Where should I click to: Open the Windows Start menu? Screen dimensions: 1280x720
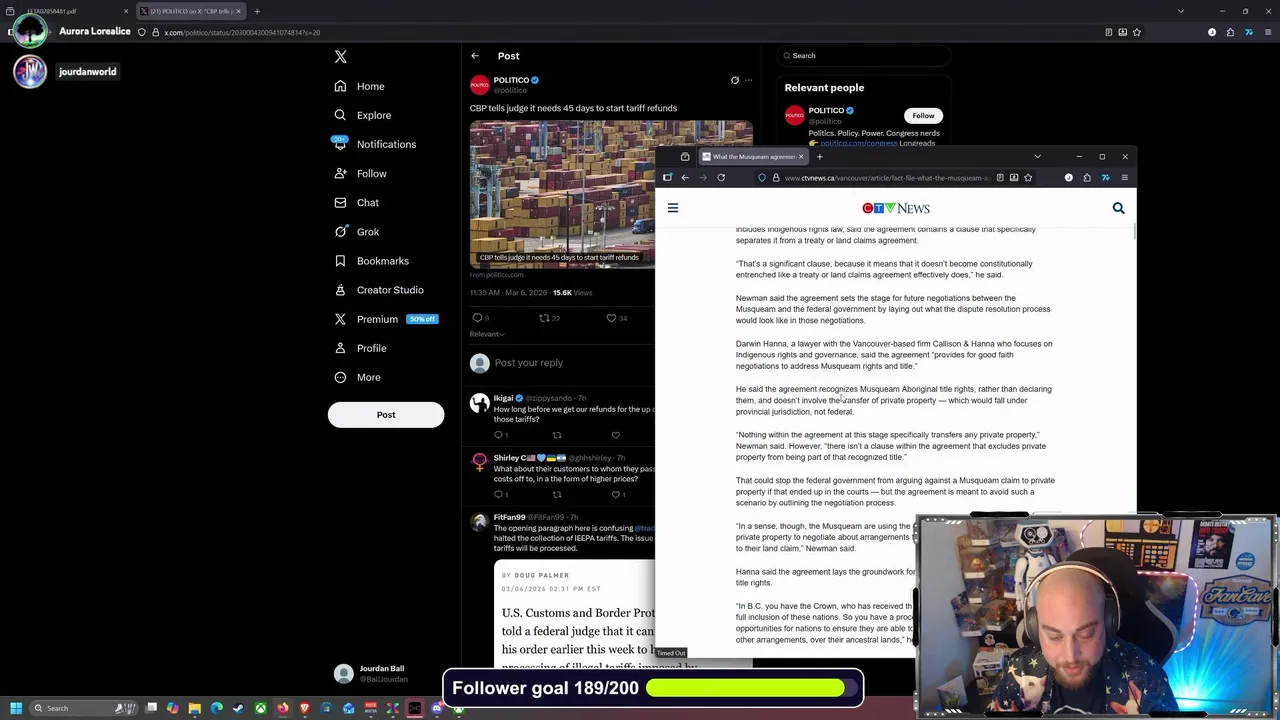point(15,708)
